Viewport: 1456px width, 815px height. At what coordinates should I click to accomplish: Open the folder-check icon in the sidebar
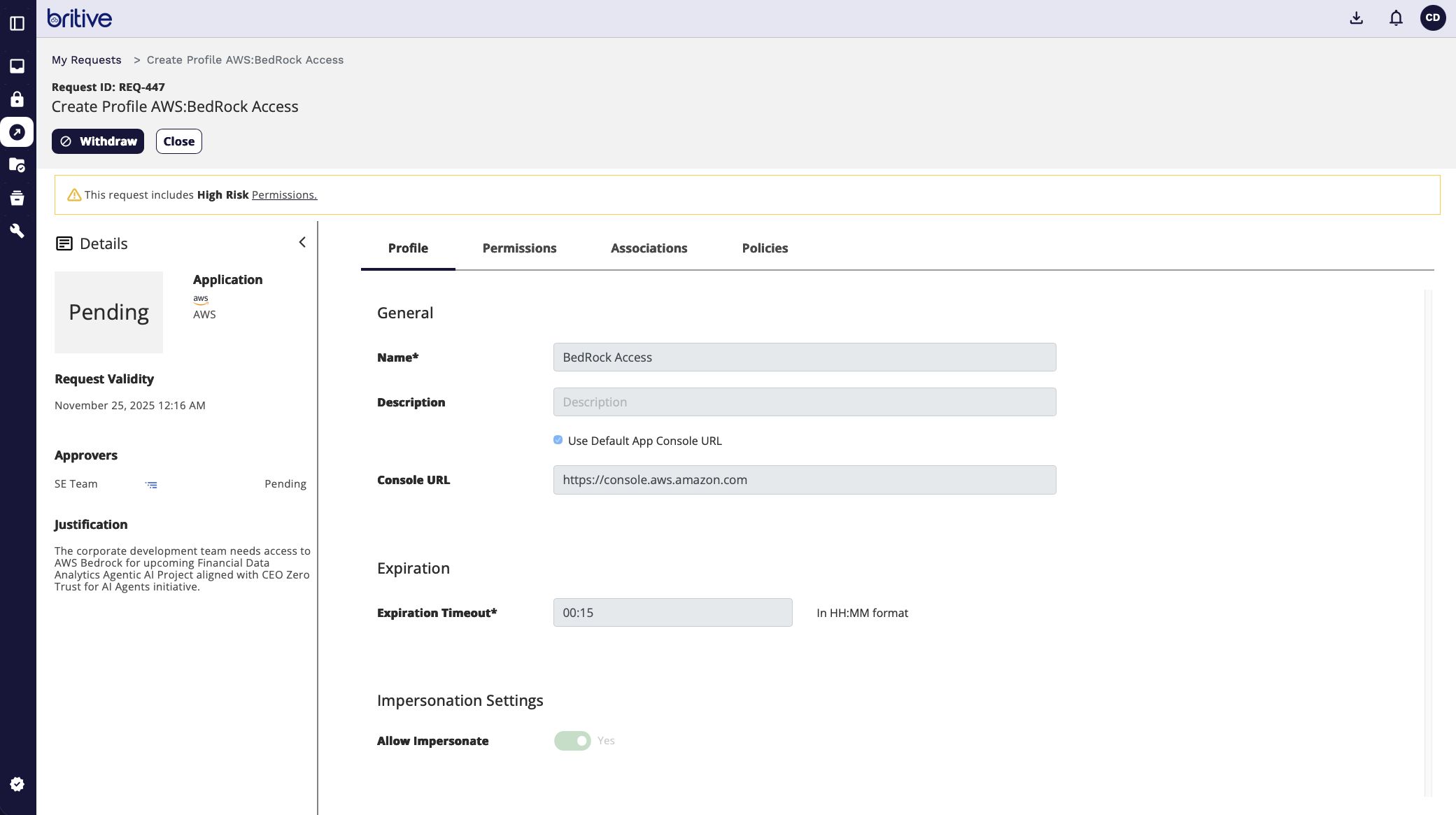tap(17, 165)
